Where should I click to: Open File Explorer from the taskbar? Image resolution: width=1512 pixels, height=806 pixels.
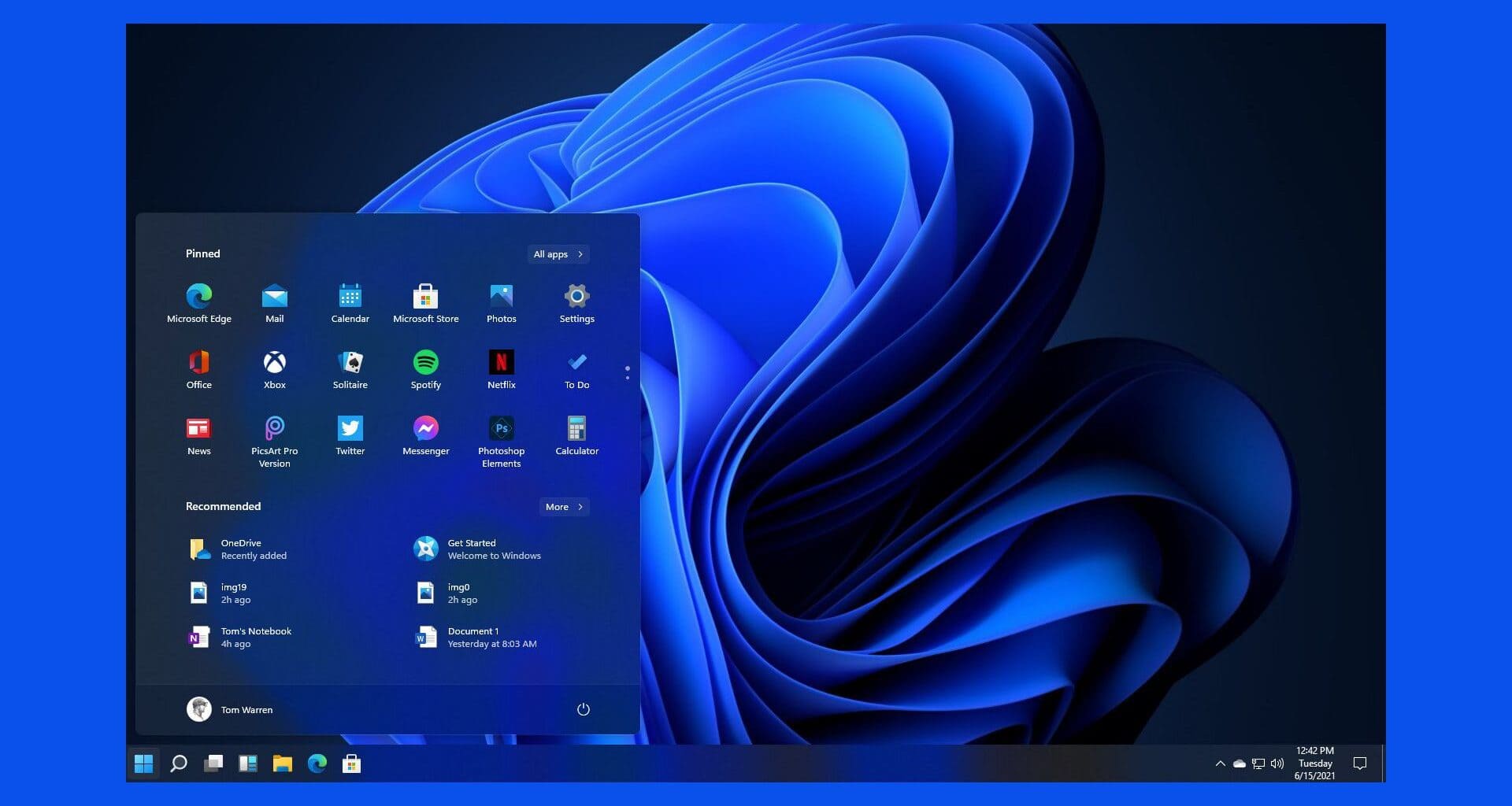(282, 763)
